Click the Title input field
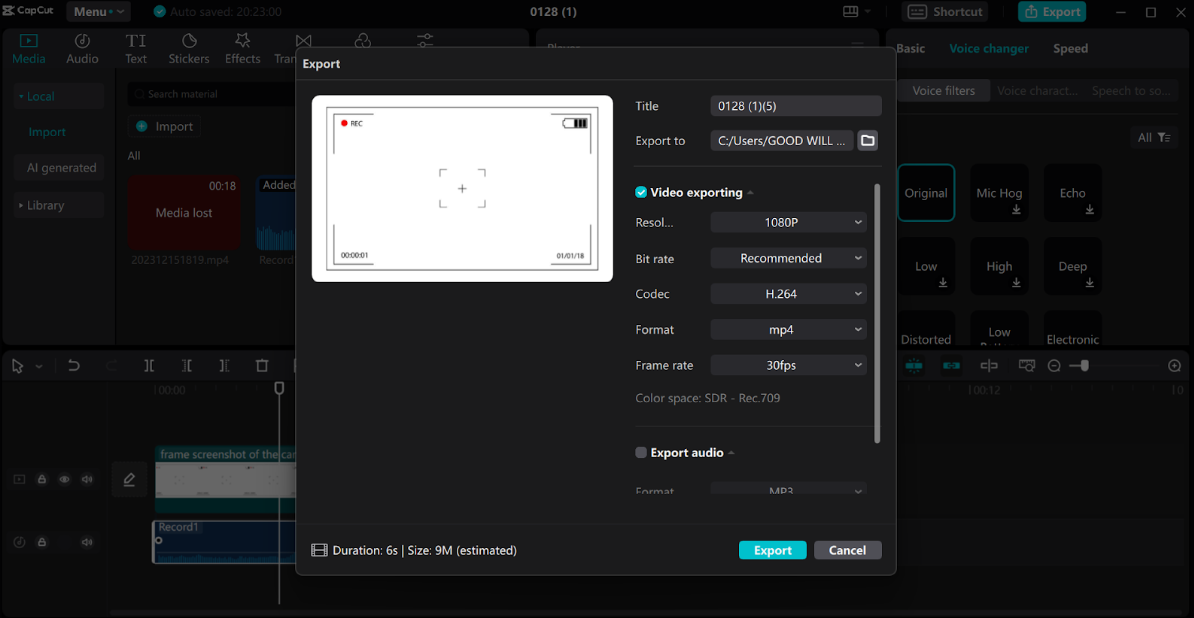Viewport: 1194px width, 618px height. pyautogui.click(x=796, y=106)
